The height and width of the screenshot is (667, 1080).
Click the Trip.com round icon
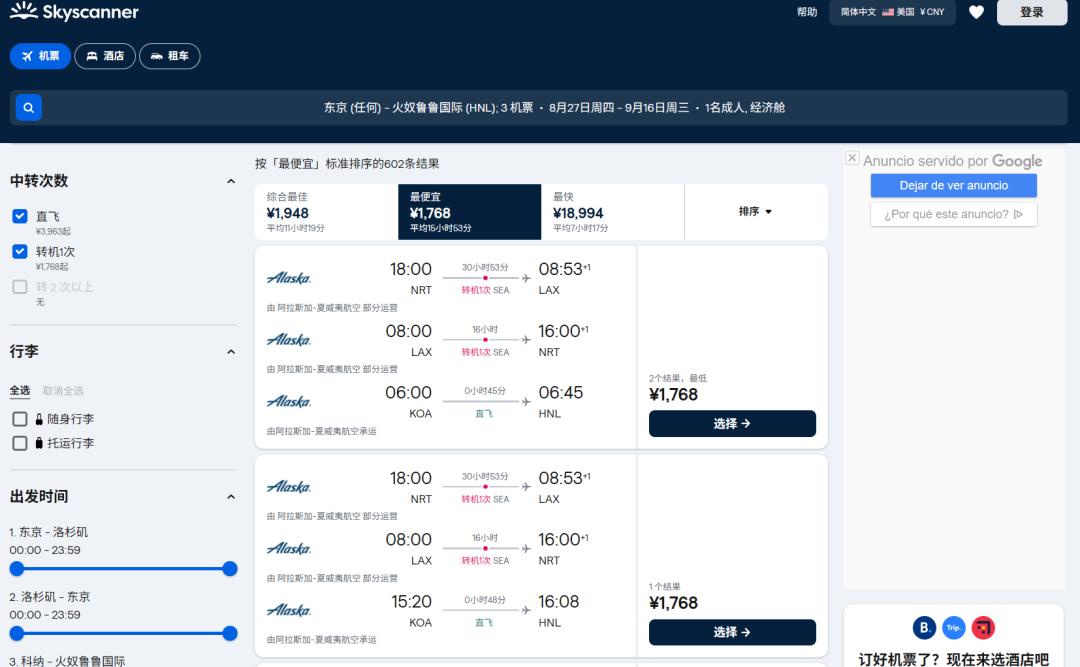tap(954, 628)
